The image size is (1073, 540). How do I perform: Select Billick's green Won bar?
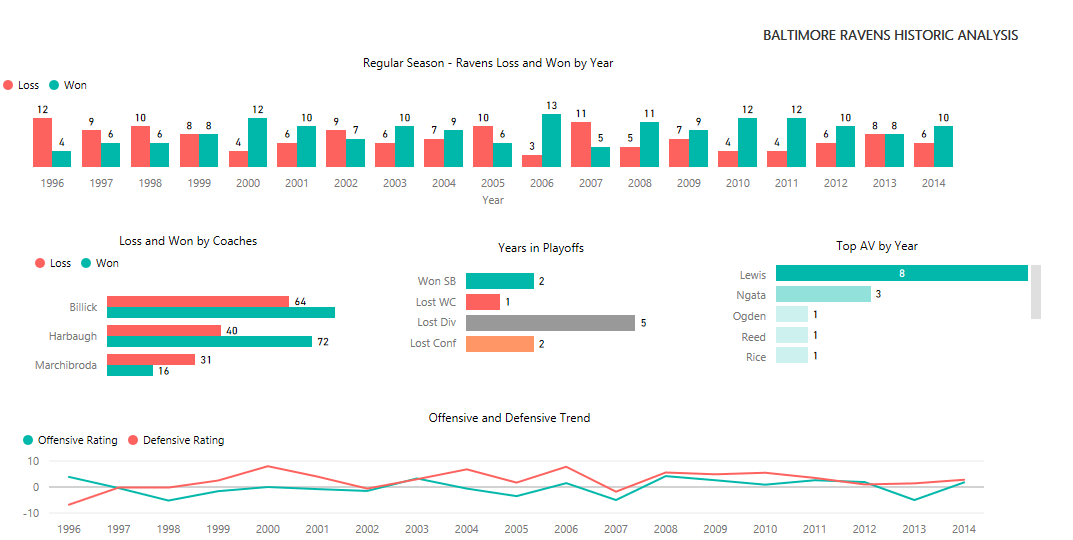point(221,313)
